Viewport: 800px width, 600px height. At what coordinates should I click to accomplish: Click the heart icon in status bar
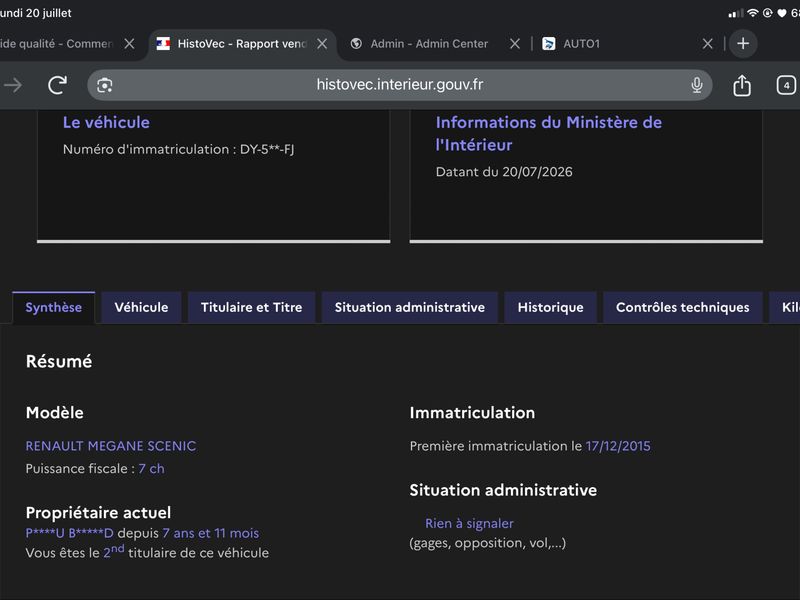(x=782, y=13)
